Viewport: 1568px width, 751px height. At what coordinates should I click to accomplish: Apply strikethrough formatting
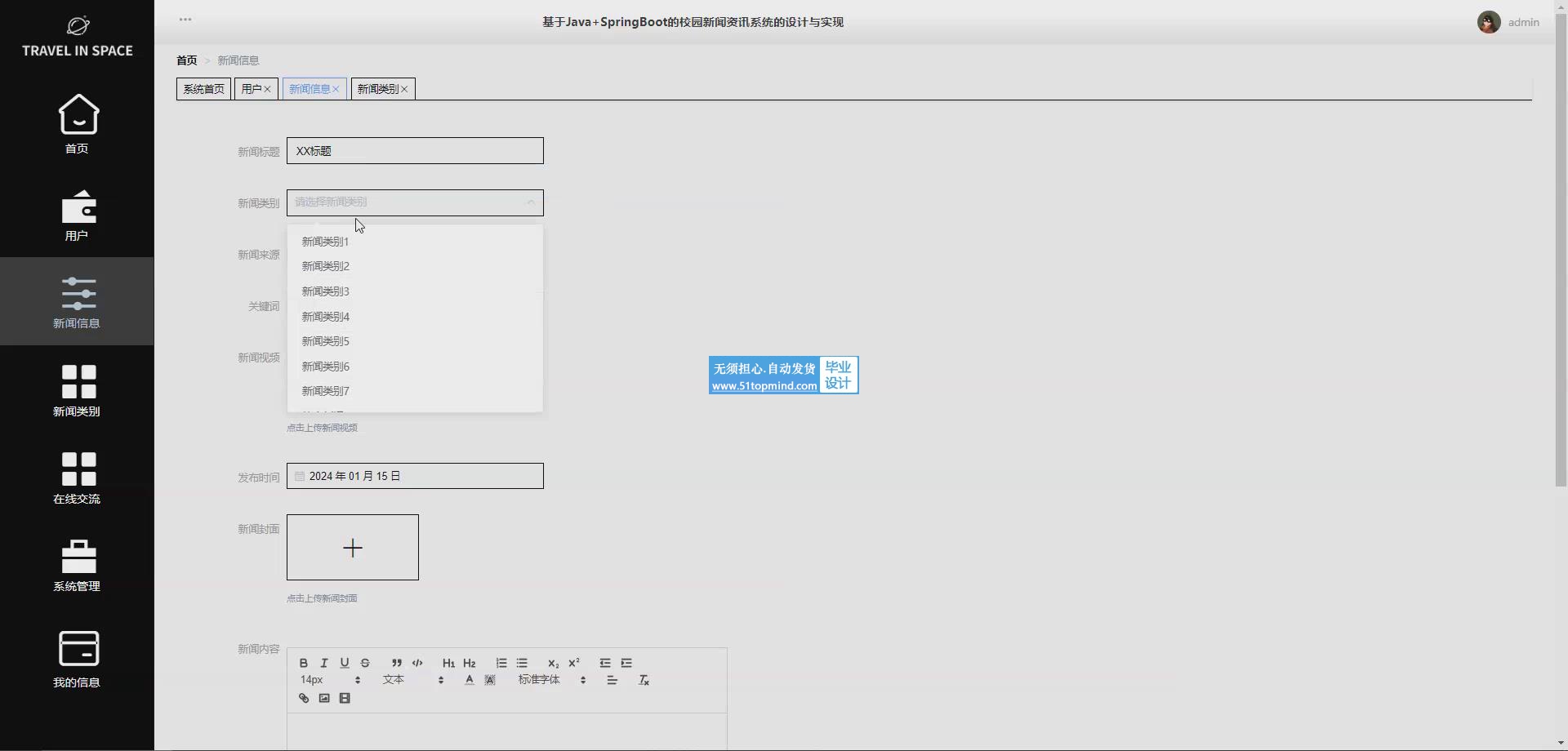coord(365,663)
